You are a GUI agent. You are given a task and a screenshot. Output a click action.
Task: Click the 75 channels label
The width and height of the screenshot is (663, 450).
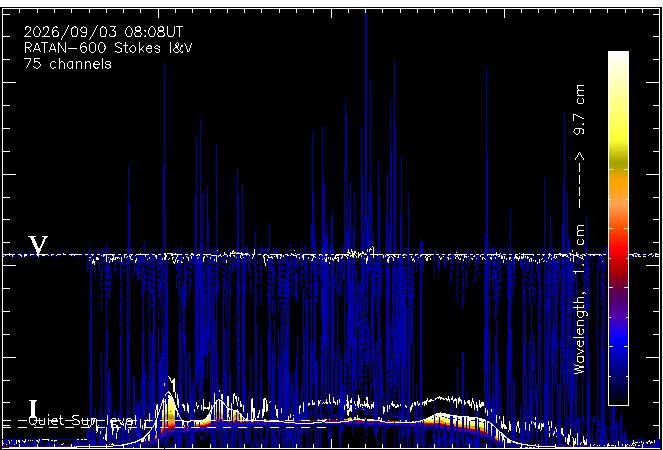68,64
